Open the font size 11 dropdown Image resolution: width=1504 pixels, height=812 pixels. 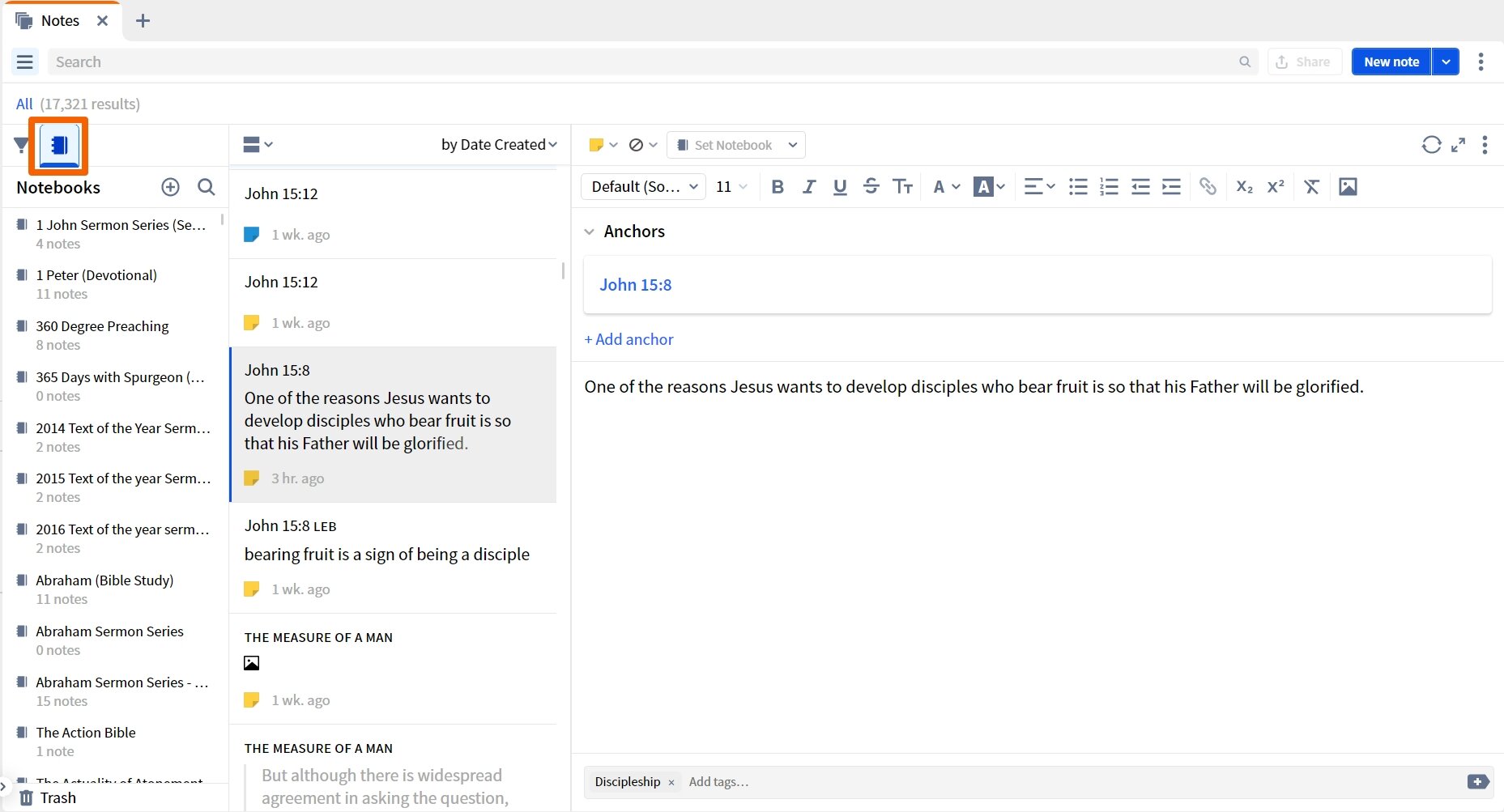pyautogui.click(x=731, y=187)
